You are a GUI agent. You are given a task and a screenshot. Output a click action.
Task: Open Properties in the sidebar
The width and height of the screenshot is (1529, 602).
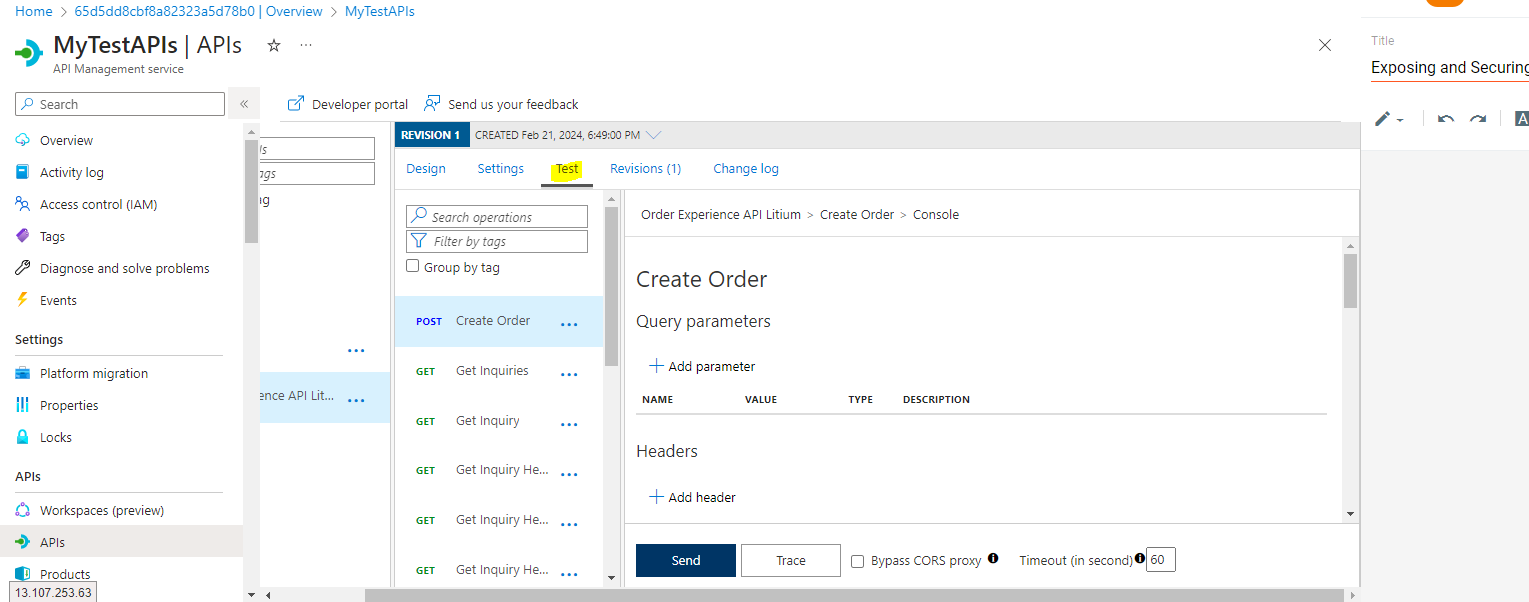click(69, 406)
